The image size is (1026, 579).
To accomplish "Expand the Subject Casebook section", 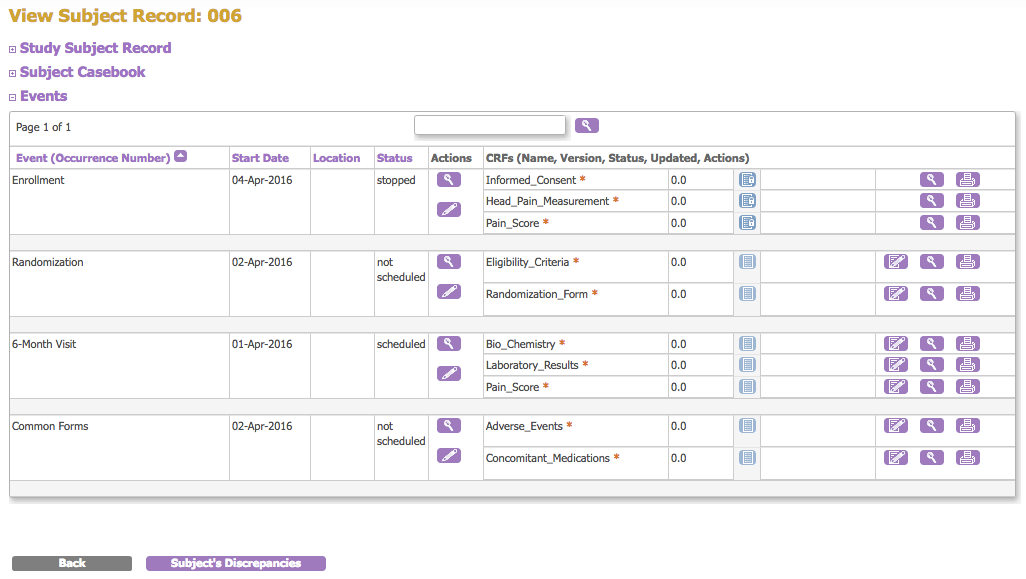I will click(82, 72).
